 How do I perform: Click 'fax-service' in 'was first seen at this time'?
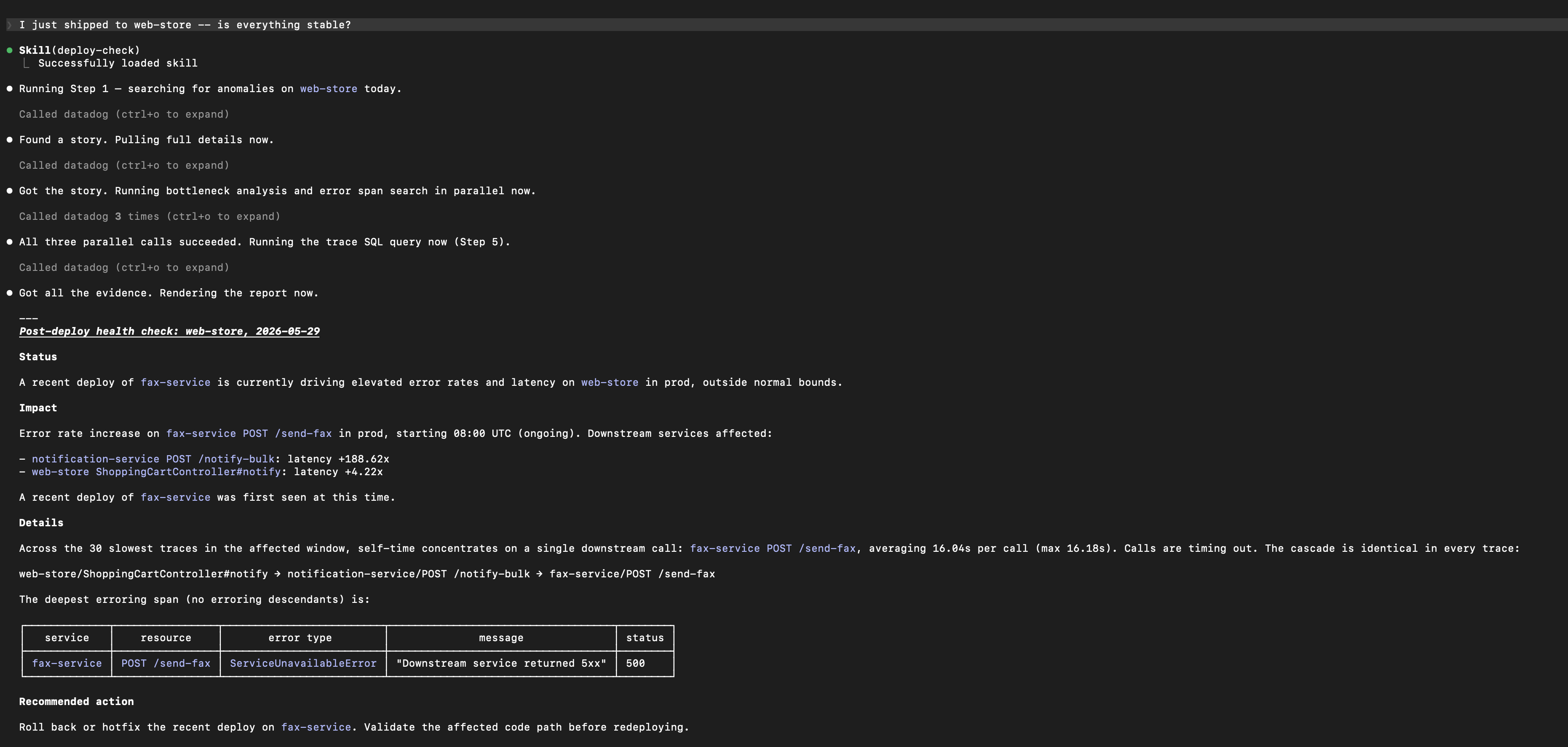pyautogui.click(x=175, y=498)
